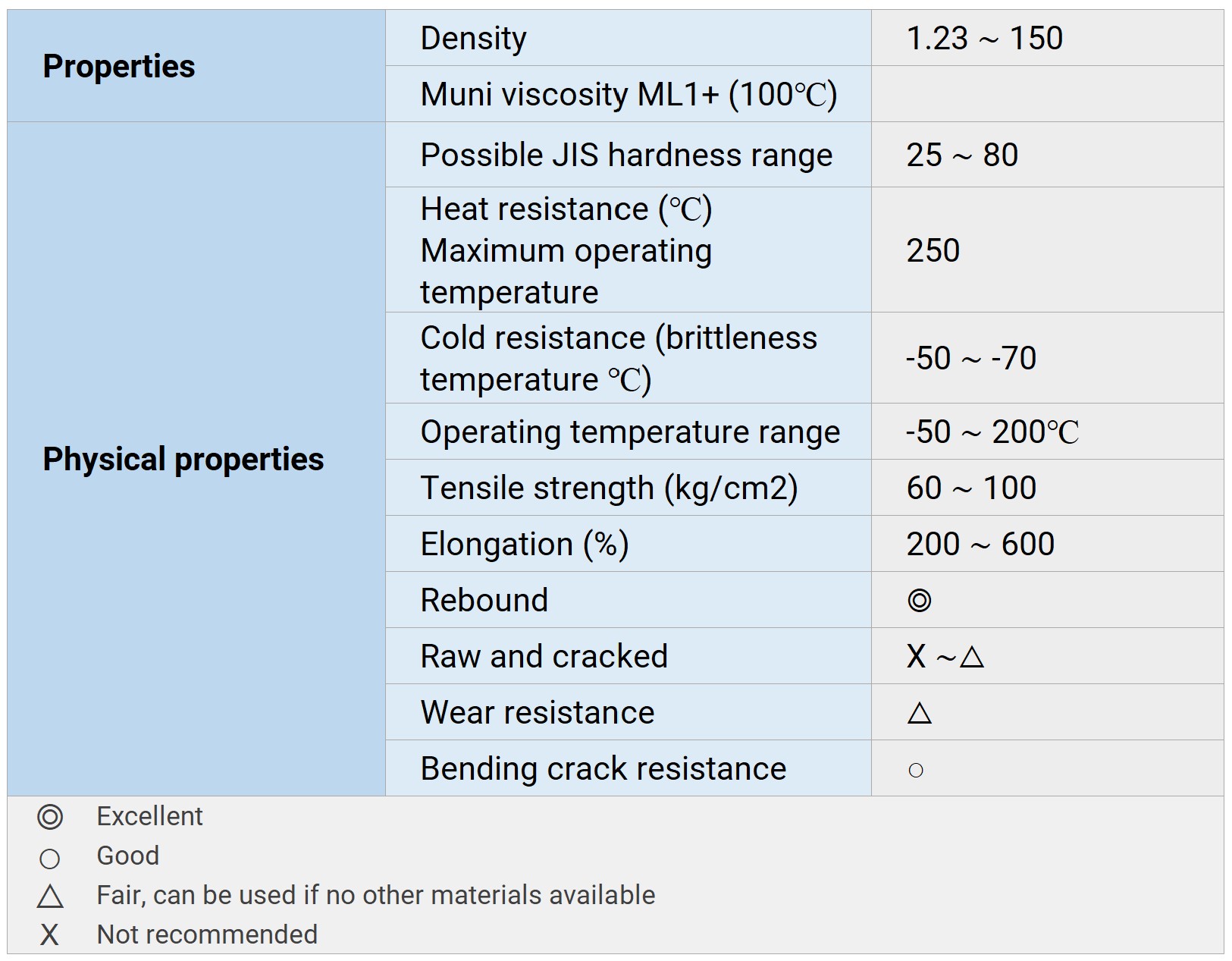1232x961 pixels.
Task: Click the double-circle icon beside the Excellent legend
Action: coord(50,817)
